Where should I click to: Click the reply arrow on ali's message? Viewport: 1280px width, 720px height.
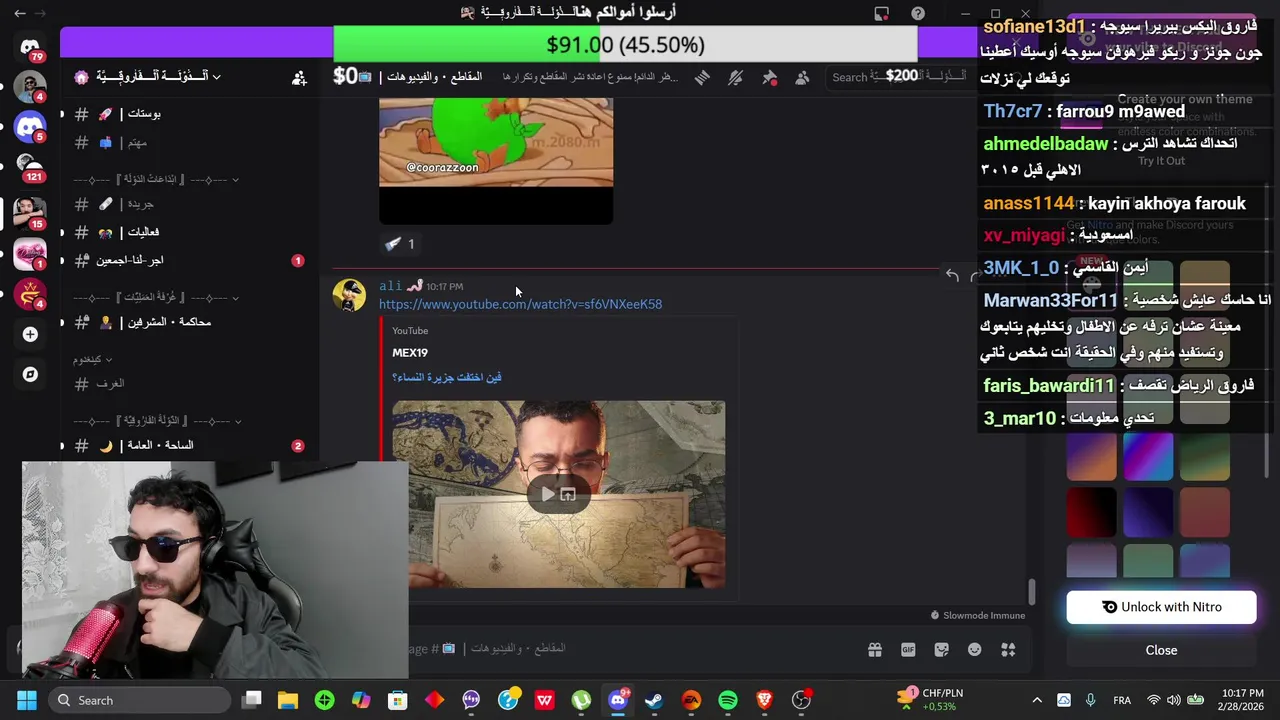click(x=952, y=276)
